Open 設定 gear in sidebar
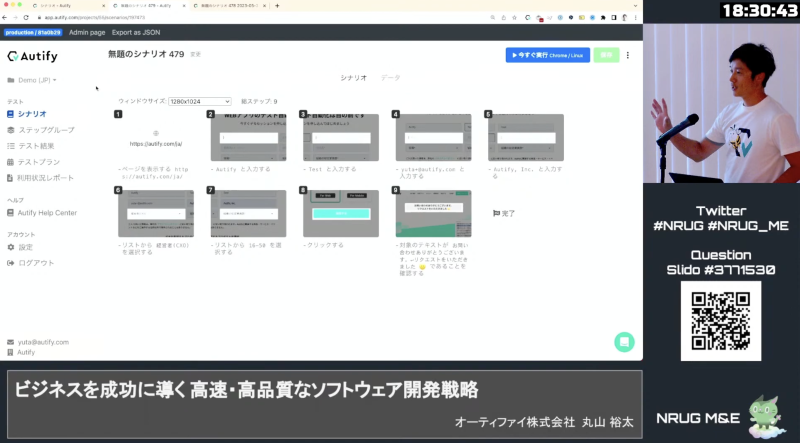This screenshot has width=800, height=443. [x=25, y=247]
